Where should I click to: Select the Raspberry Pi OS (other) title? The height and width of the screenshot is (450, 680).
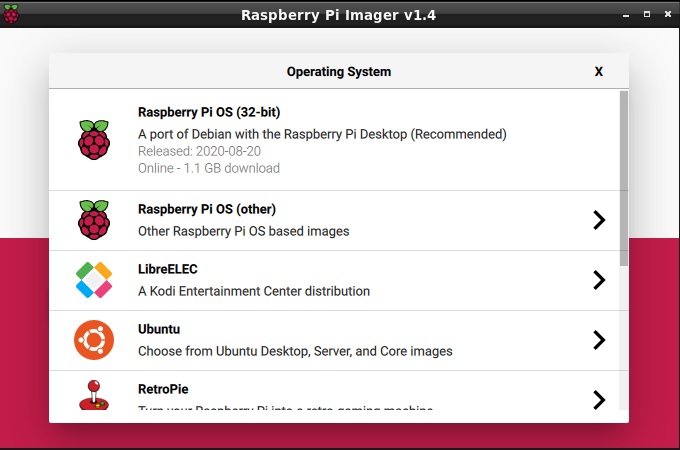point(207,209)
